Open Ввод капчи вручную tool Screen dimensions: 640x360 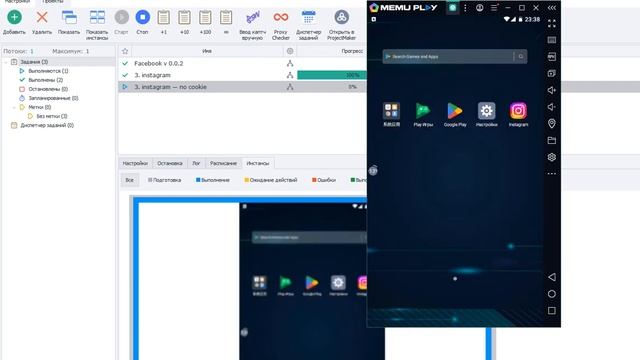tap(253, 18)
